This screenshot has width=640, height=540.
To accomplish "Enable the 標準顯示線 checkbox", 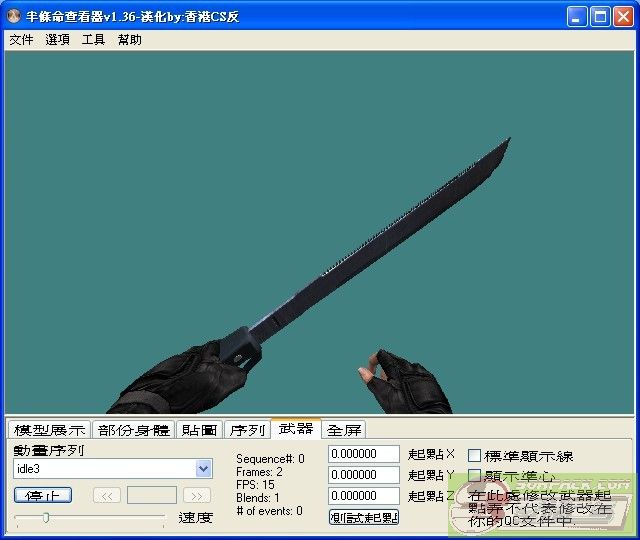I will coord(474,456).
